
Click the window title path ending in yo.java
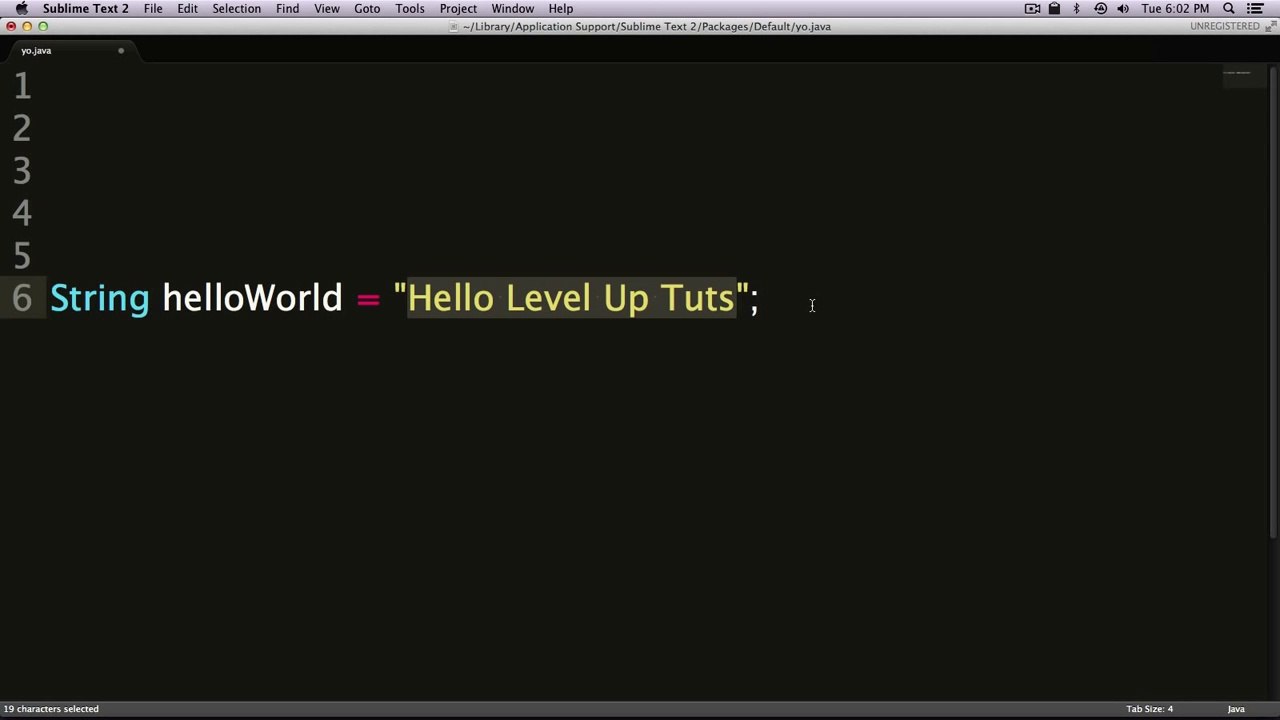tap(647, 26)
